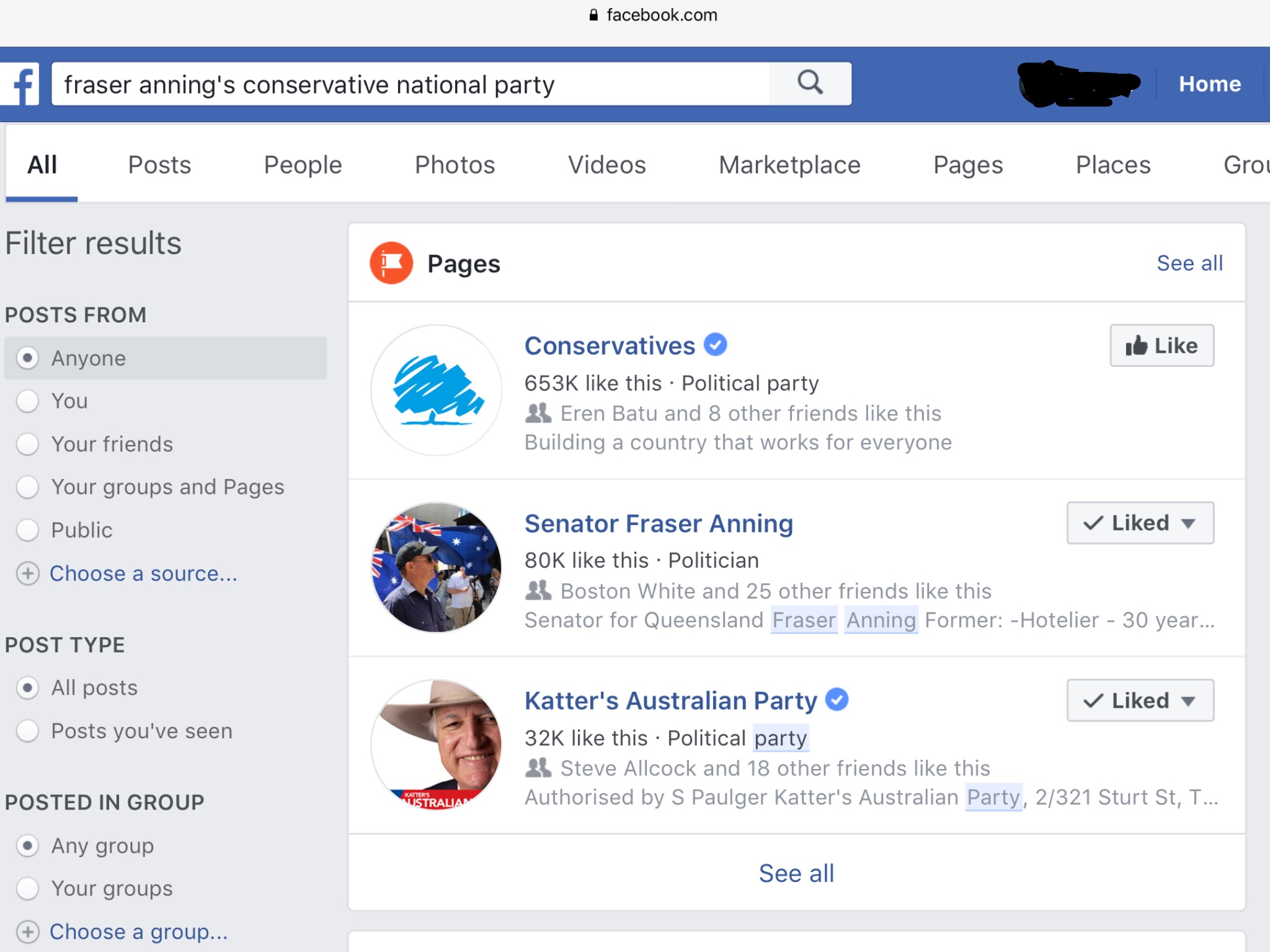
Task: Open Liked dropdown for Senator Fraser Anning
Action: (x=1140, y=523)
